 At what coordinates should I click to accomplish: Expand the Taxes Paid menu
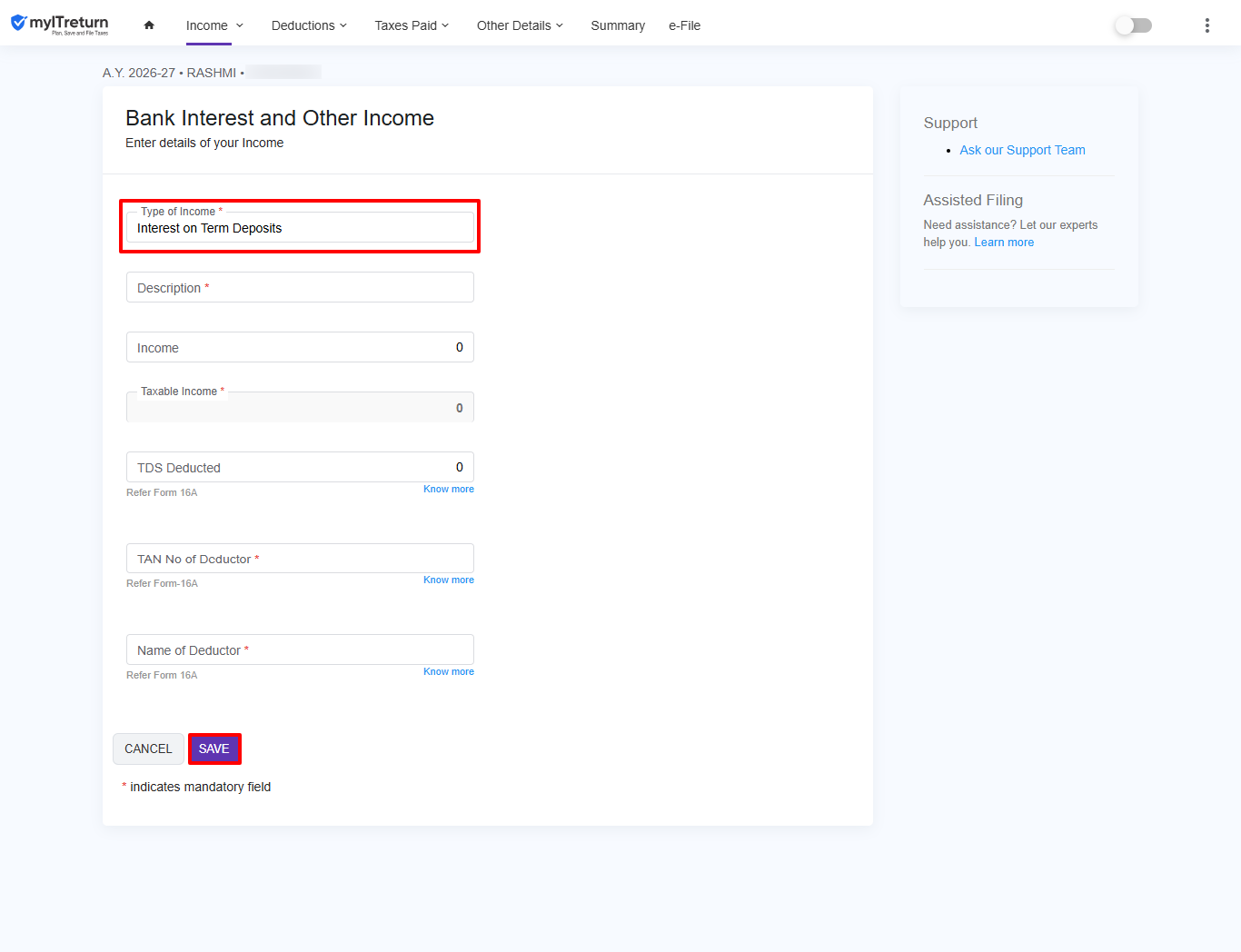click(412, 25)
